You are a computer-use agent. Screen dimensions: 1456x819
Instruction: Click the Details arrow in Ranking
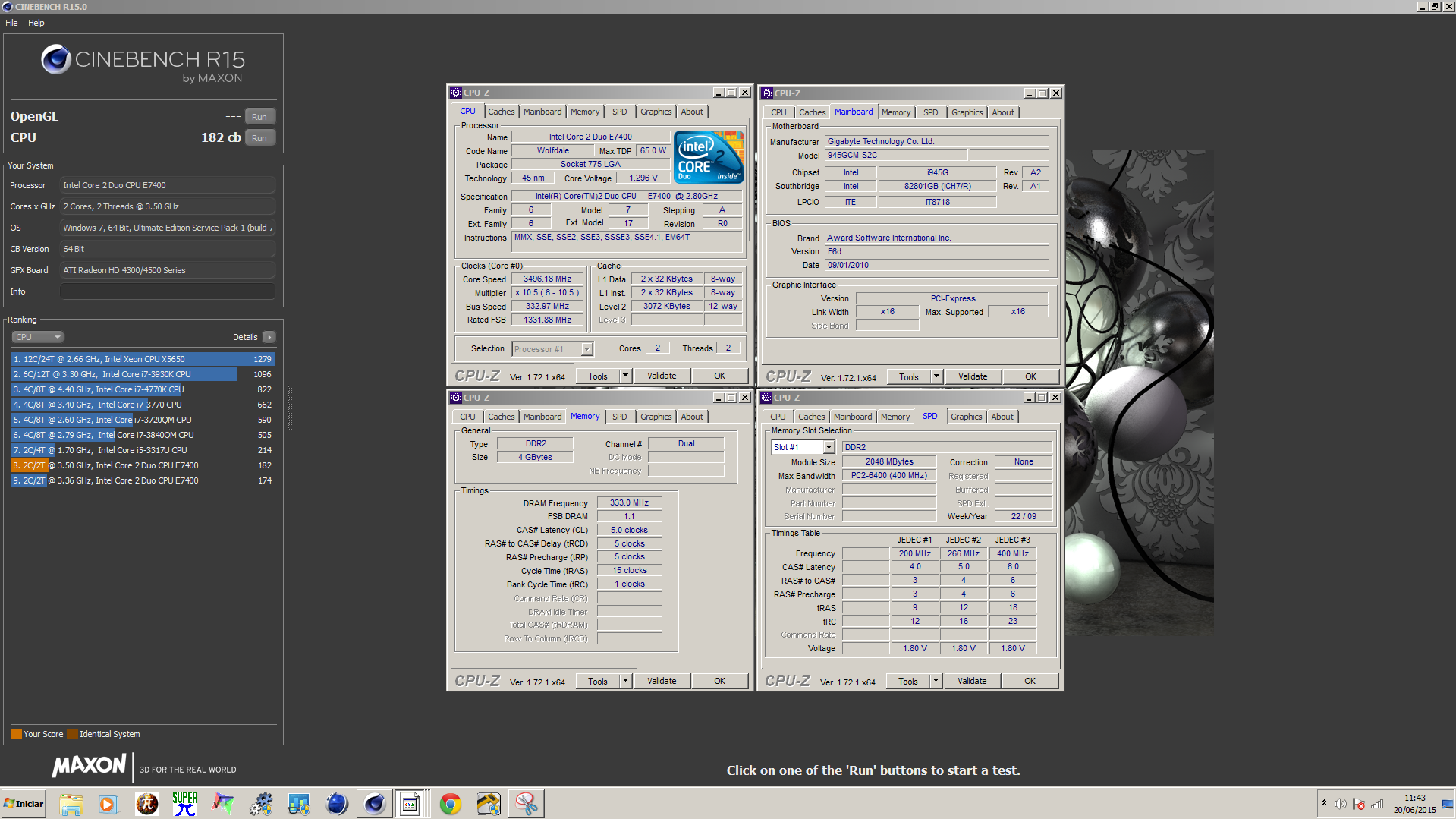coord(269,337)
